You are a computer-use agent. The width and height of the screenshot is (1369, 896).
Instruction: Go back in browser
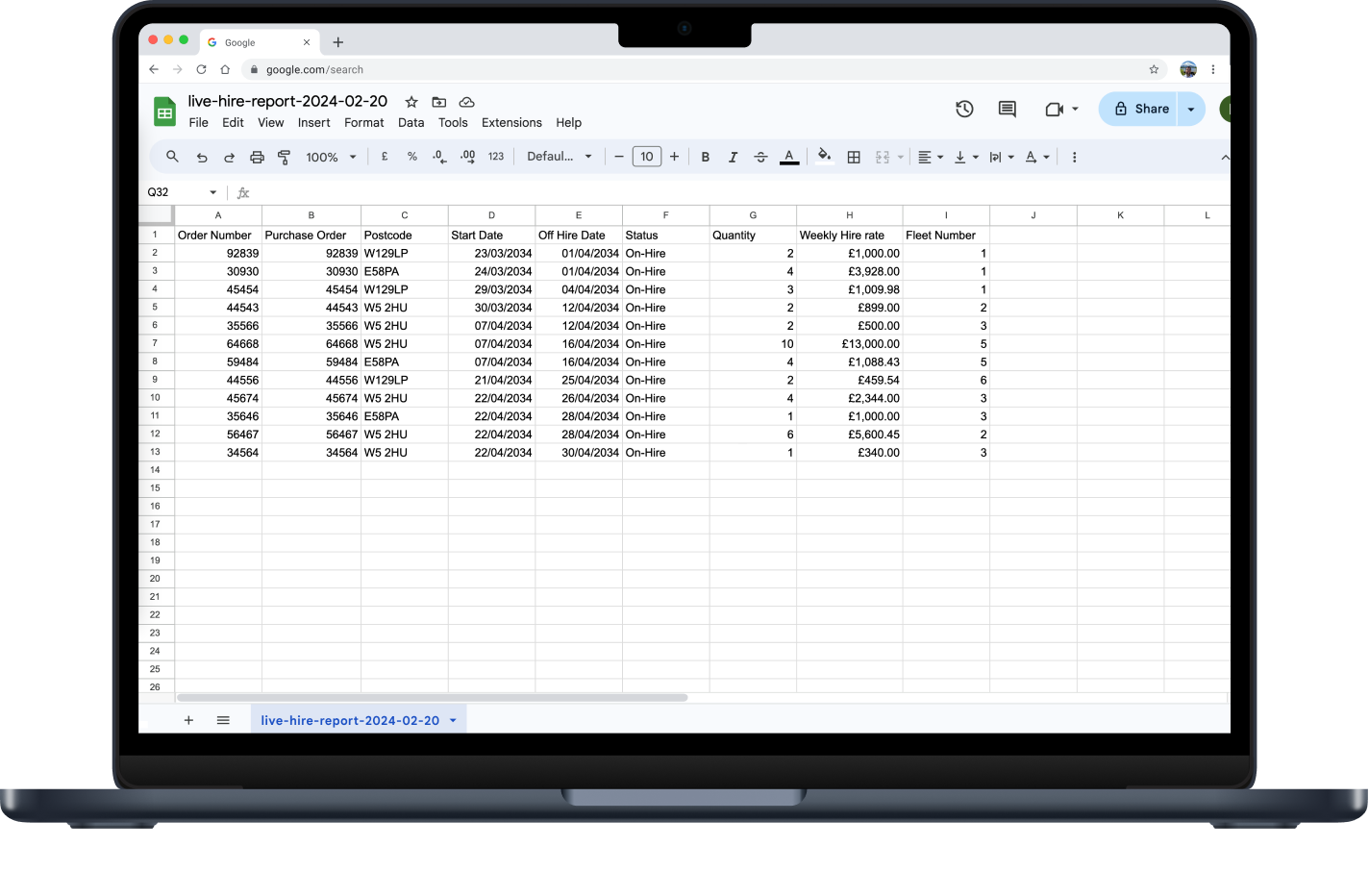pos(154,69)
